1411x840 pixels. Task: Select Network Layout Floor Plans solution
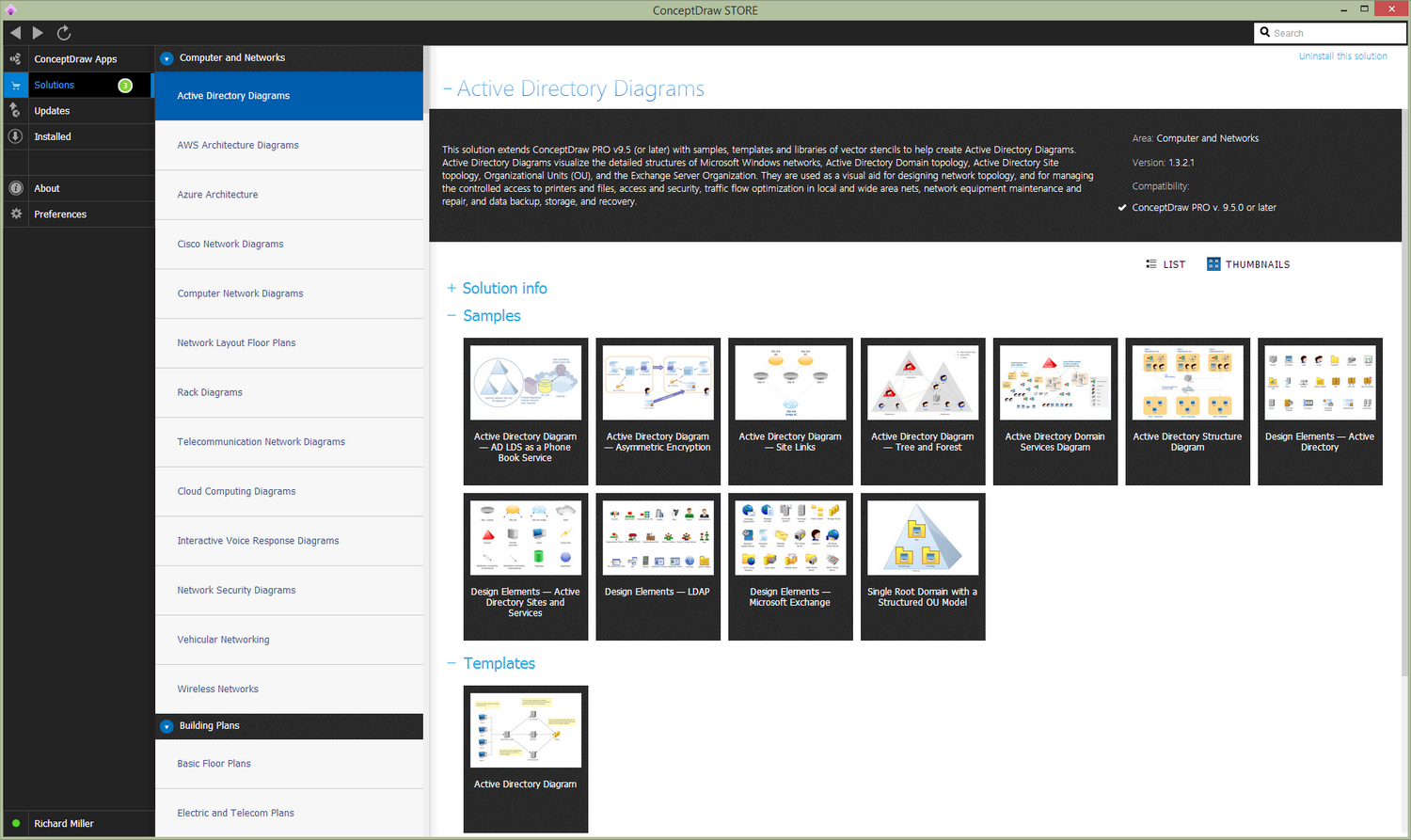pos(289,343)
